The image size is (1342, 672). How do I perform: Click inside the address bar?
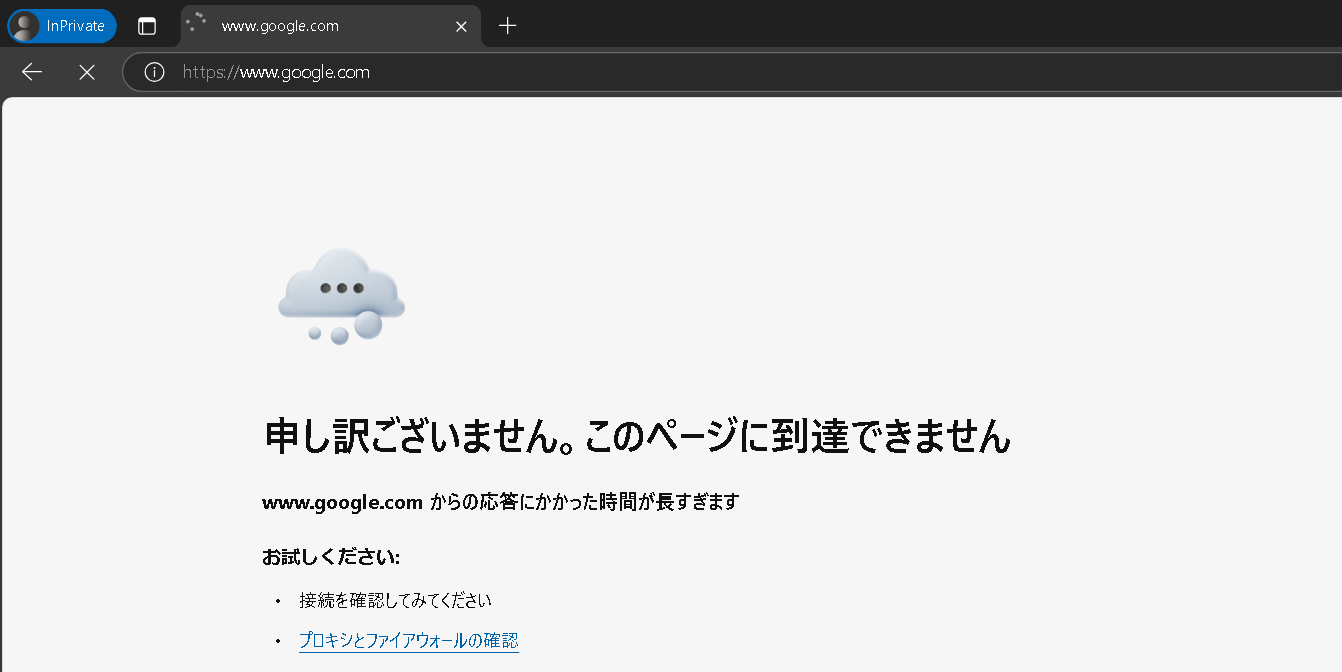pyautogui.click(x=600, y=71)
